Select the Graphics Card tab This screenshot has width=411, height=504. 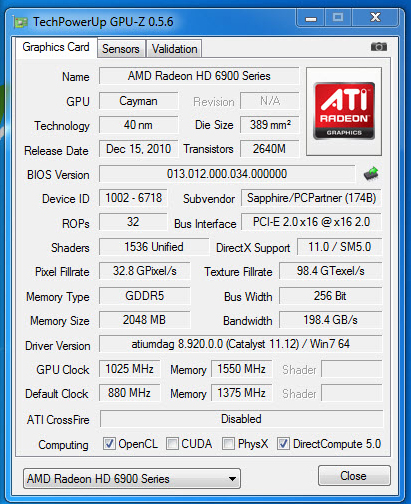[56, 47]
